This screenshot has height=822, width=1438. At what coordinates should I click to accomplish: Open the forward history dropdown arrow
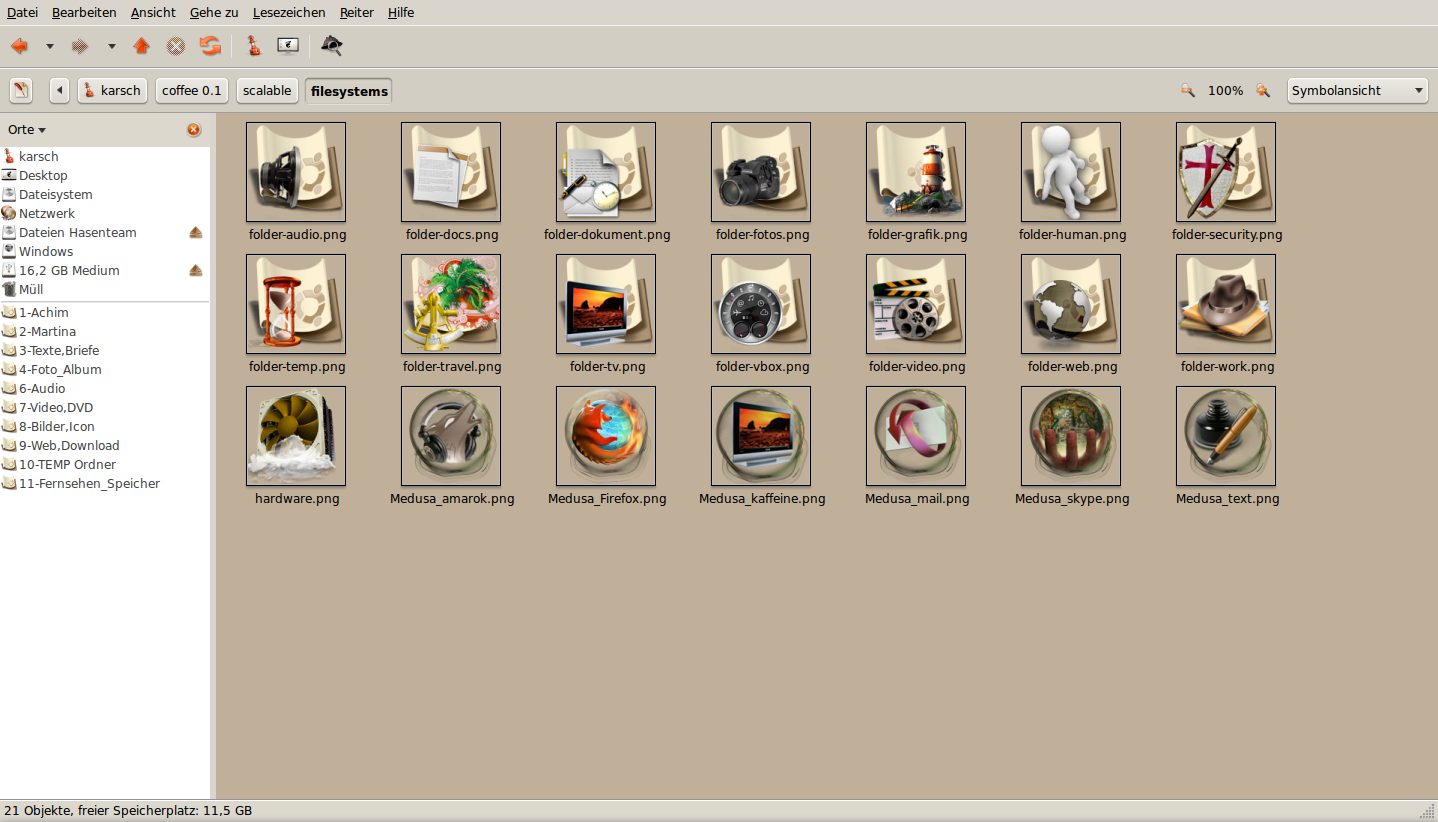pos(112,46)
